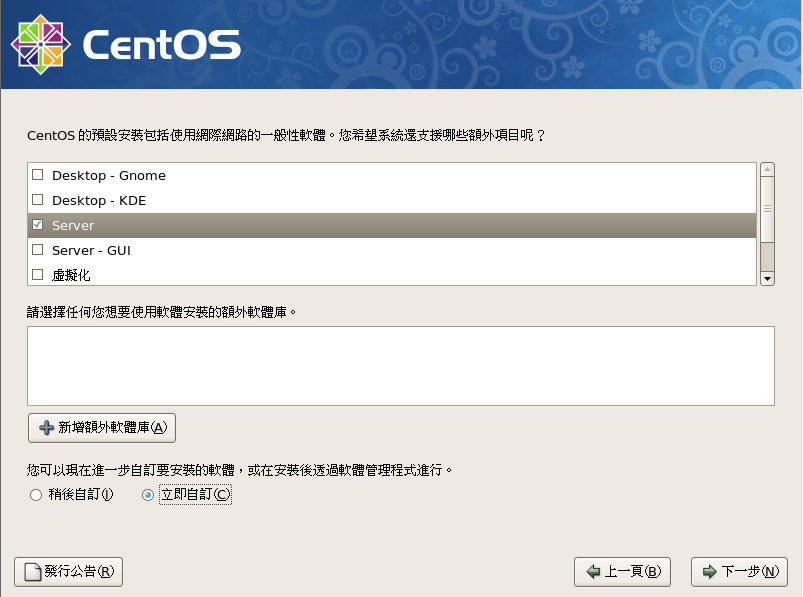Screen dimensions: 803x597
Task: Click the empty additional repositories list box
Action: (x=401, y=366)
